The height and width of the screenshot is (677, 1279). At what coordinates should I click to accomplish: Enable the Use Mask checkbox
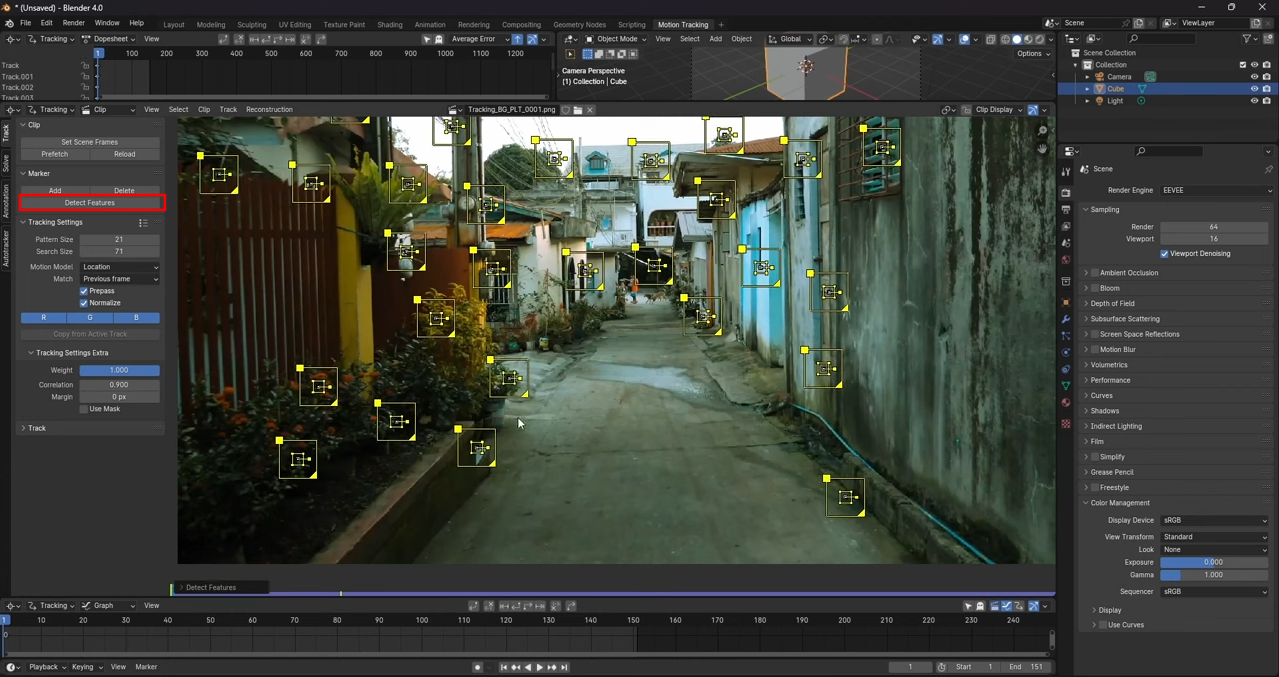(84, 409)
